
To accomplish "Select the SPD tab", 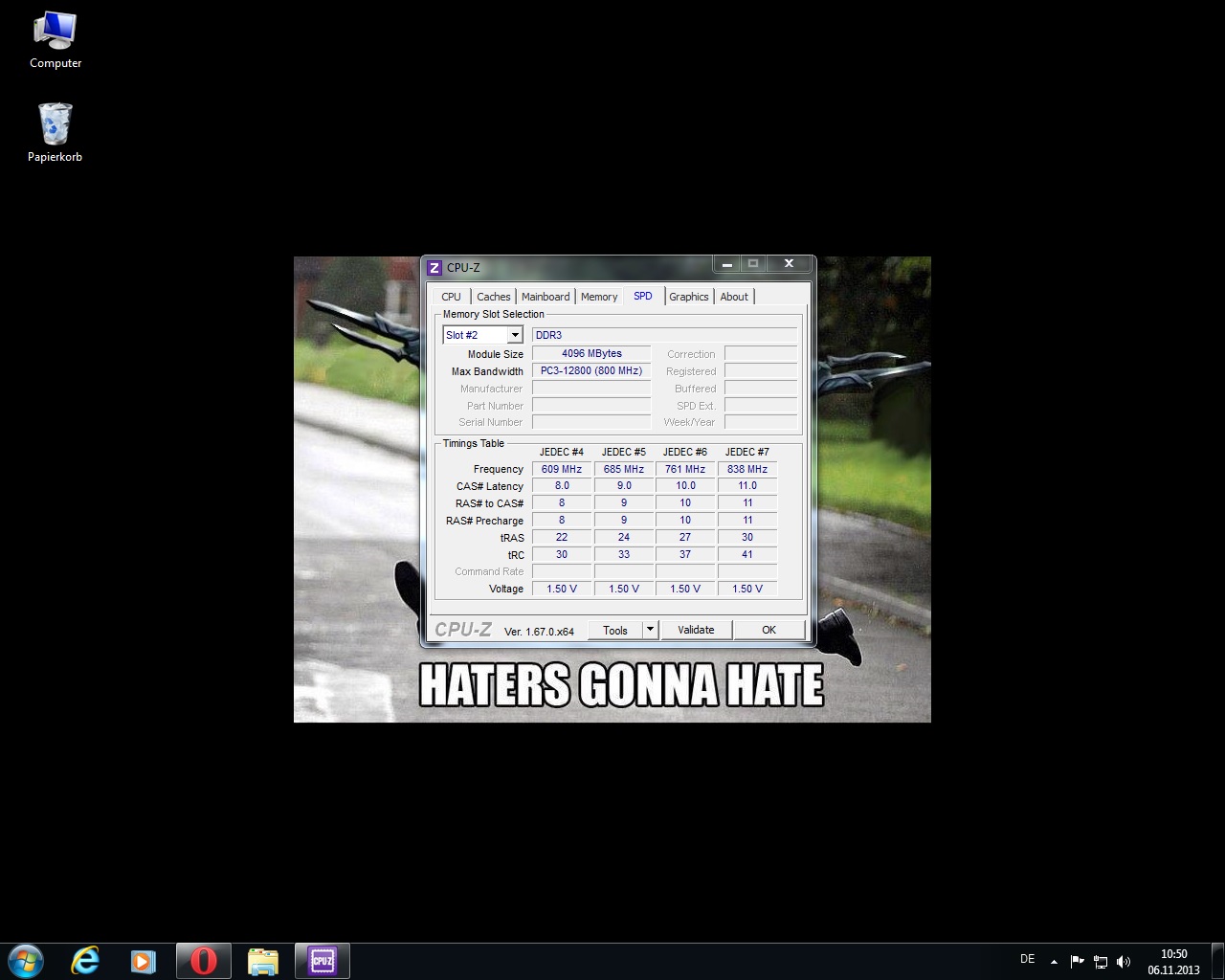I will (x=643, y=296).
